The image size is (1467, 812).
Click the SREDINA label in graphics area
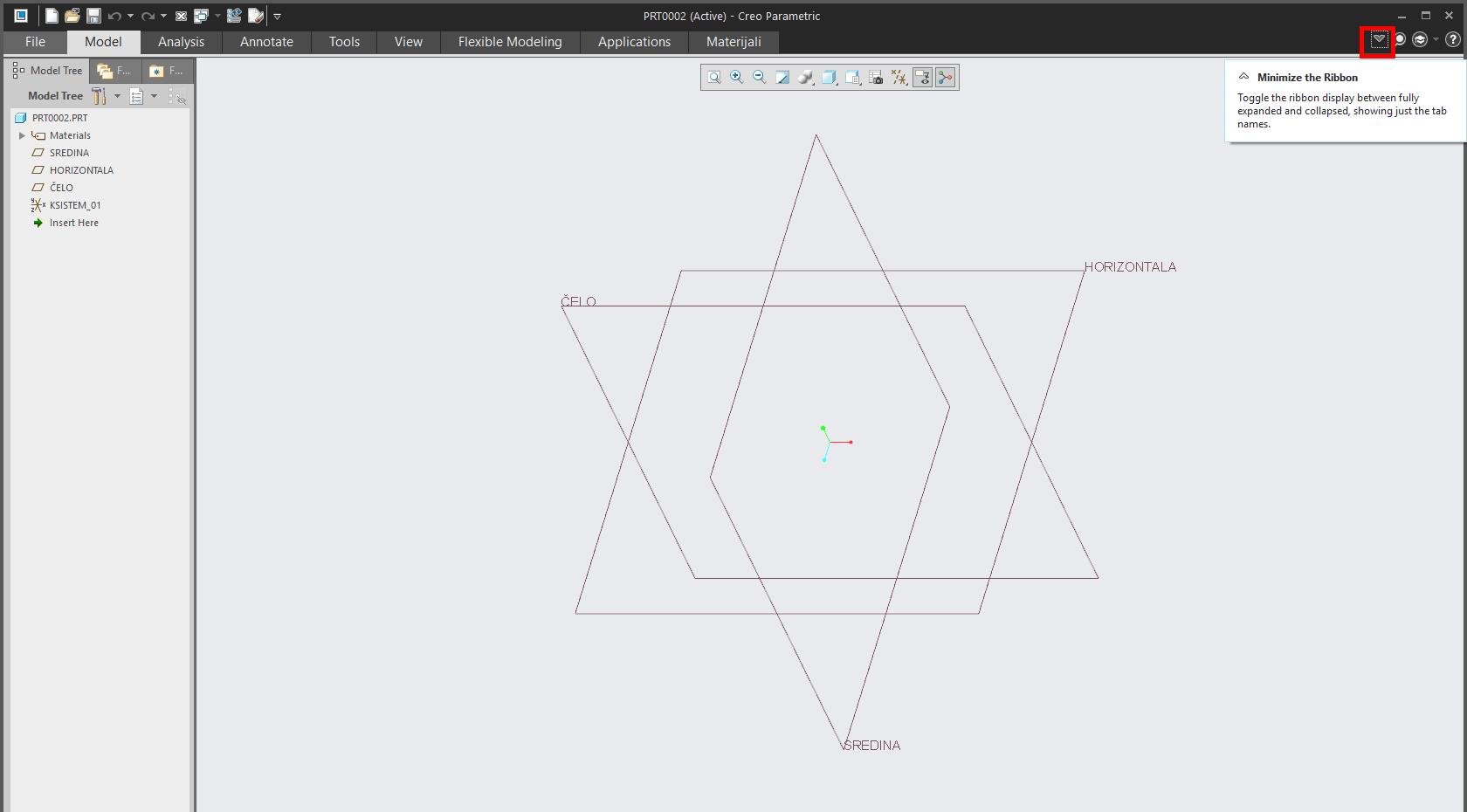tap(871, 746)
